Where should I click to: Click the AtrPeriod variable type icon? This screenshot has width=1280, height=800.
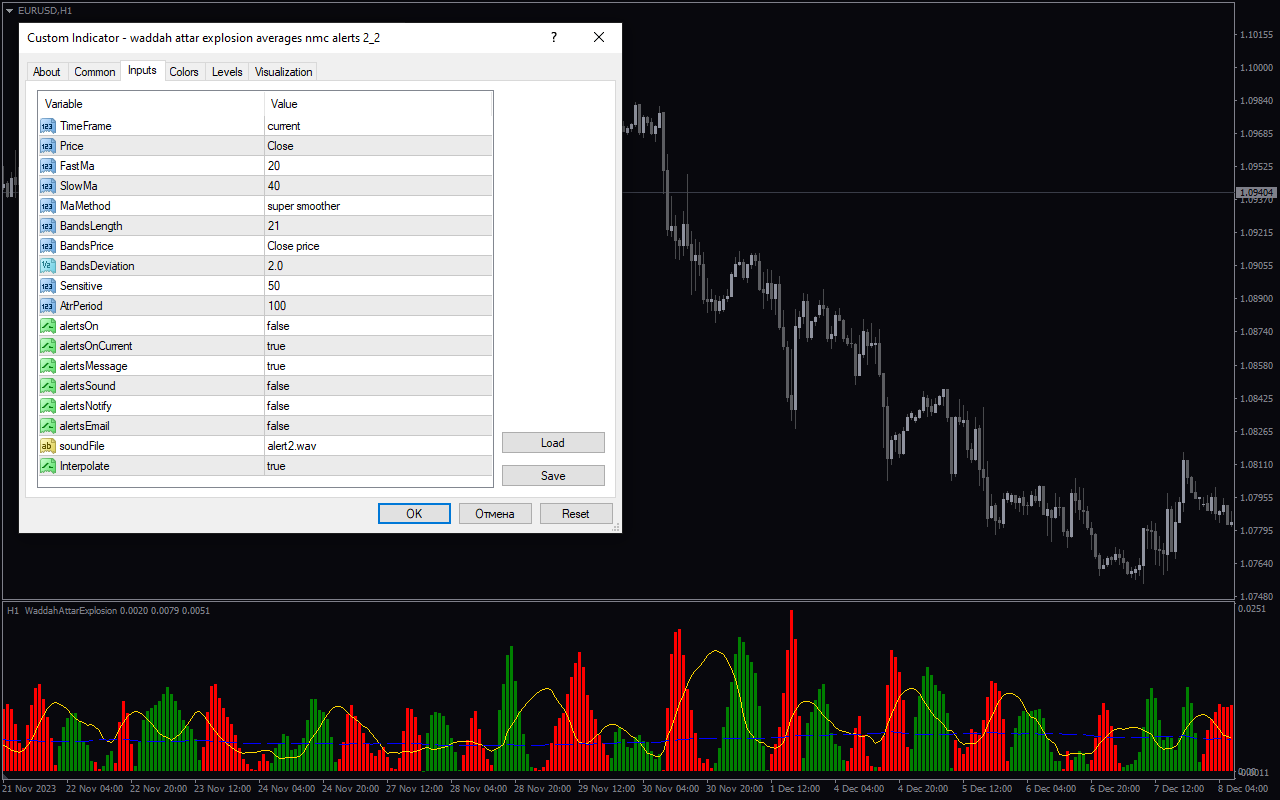click(48, 306)
